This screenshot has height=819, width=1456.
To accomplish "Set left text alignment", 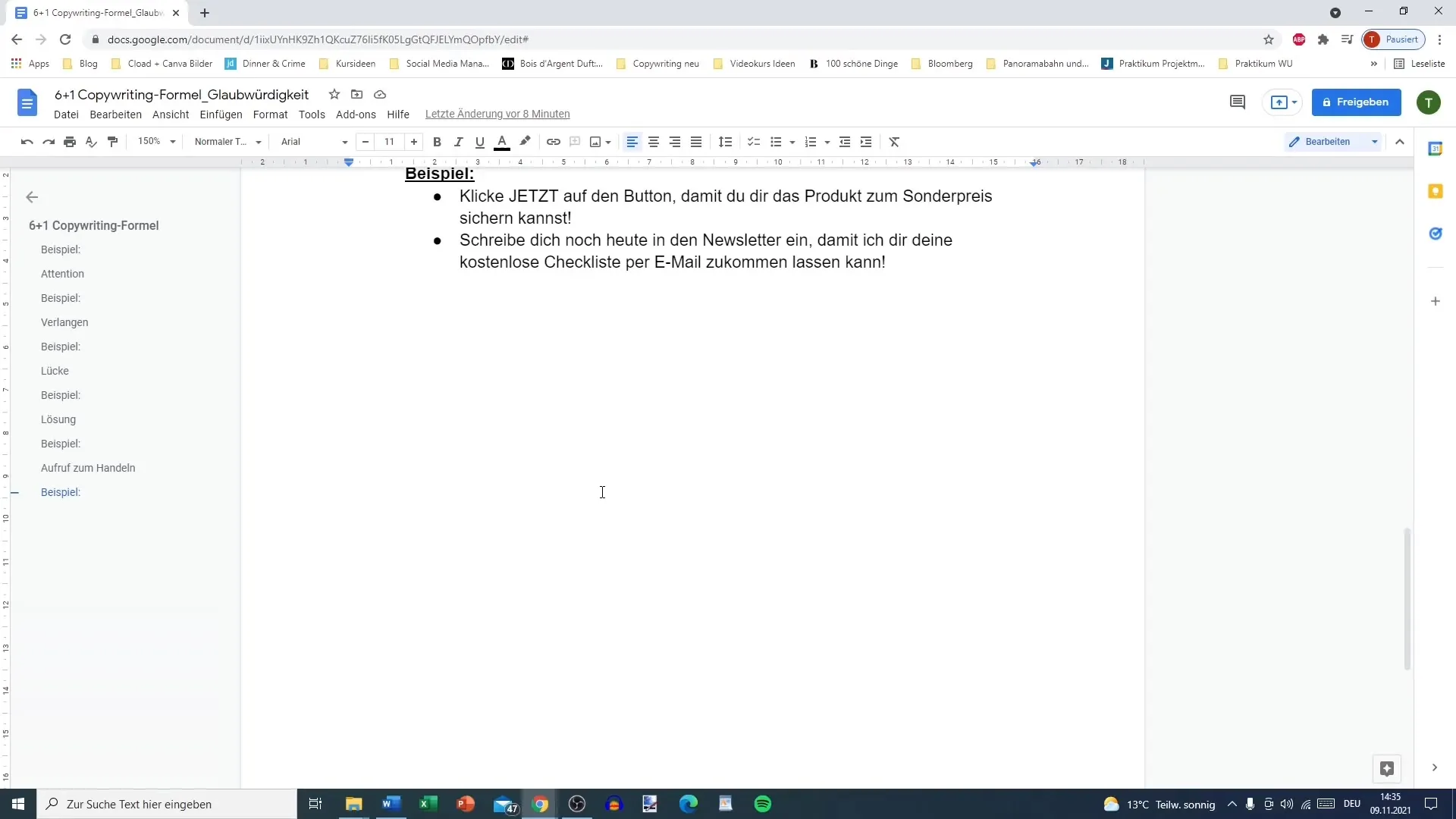I will pos(632,142).
